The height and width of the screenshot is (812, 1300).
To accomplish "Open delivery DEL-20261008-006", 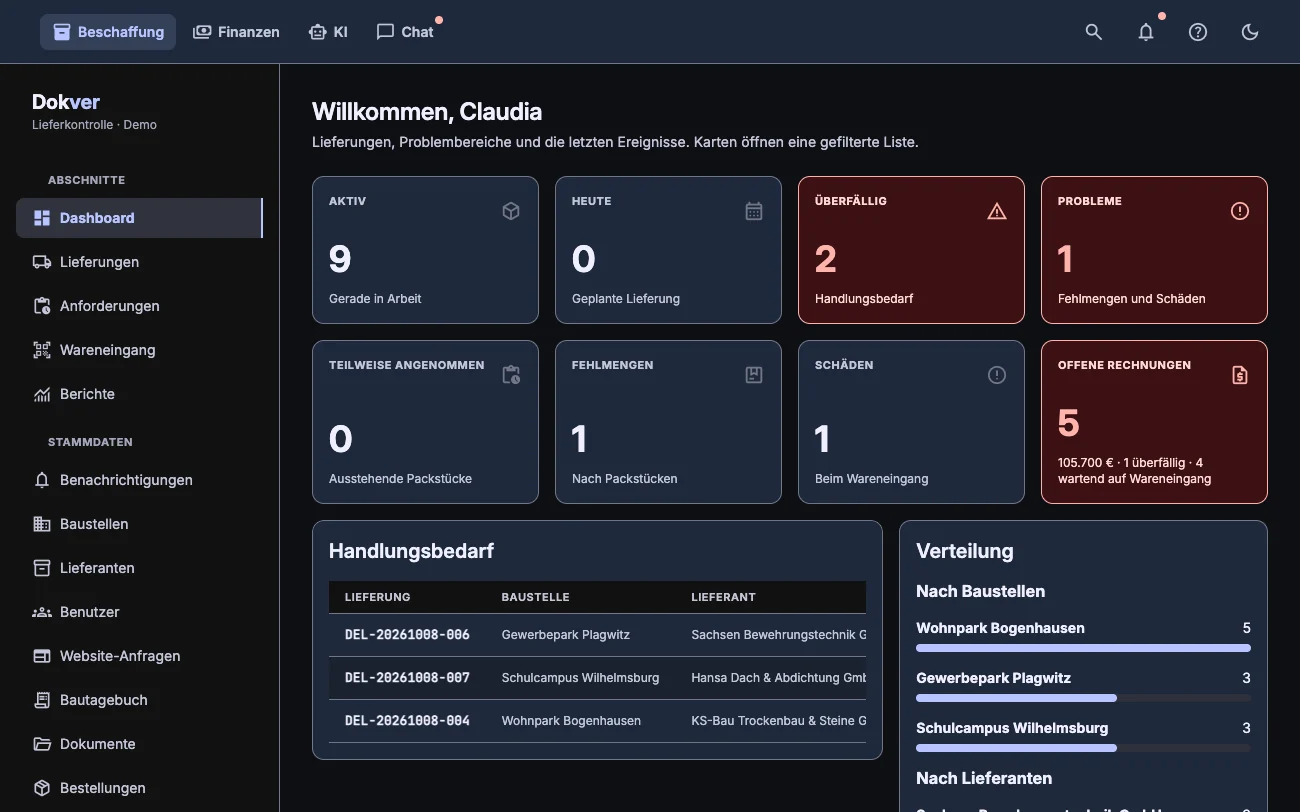I will pyautogui.click(x=407, y=635).
